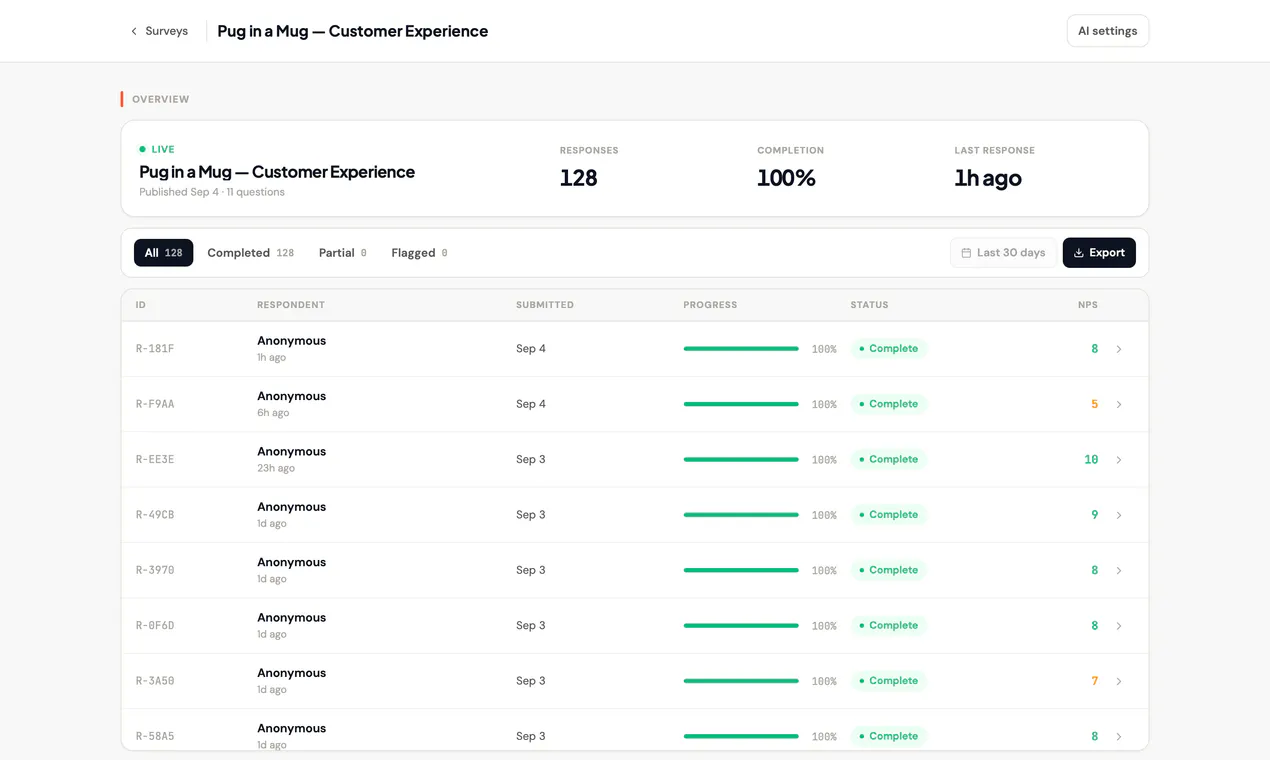Sort by the NPS column header
The width and height of the screenshot is (1270, 760).
point(1088,305)
